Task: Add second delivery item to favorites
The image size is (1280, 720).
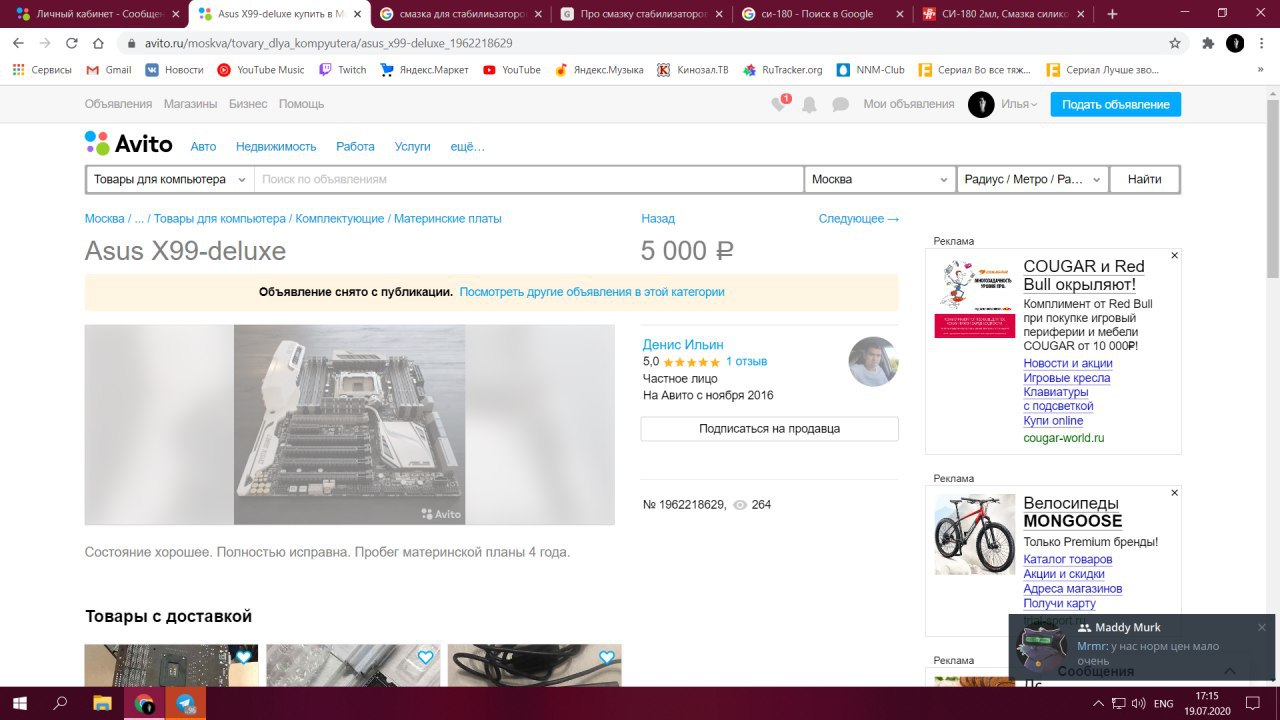Action: coord(425,657)
